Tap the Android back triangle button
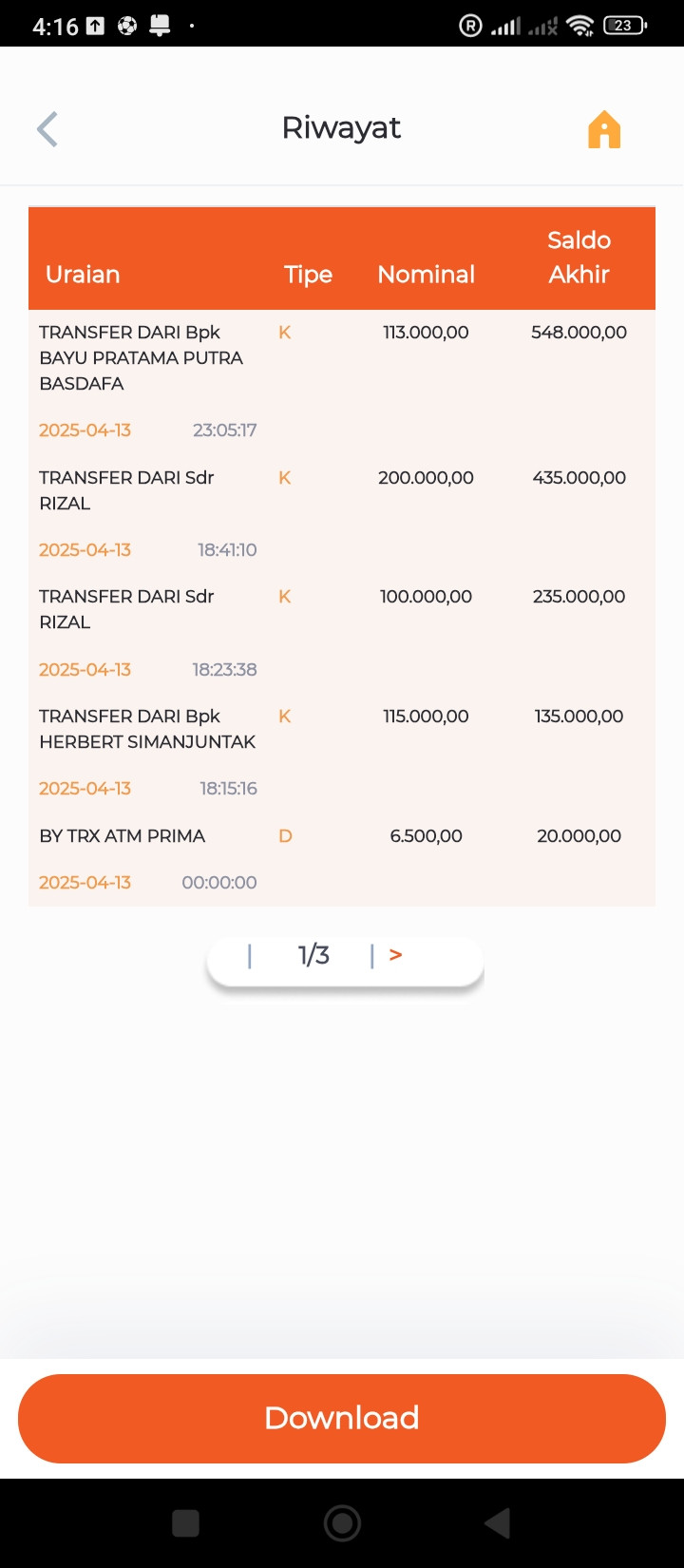This screenshot has width=684, height=1568. [x=498, y=1523]
